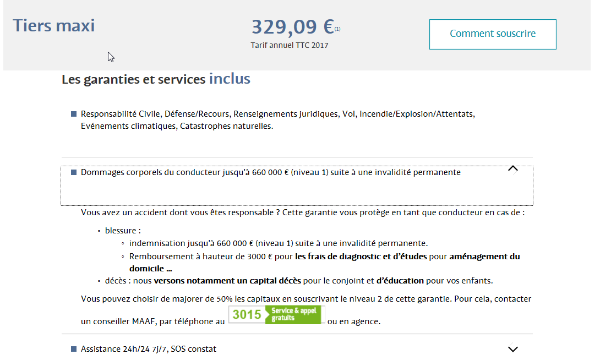Click the green Service & appel gratuits badge

(x=293, y=315)
